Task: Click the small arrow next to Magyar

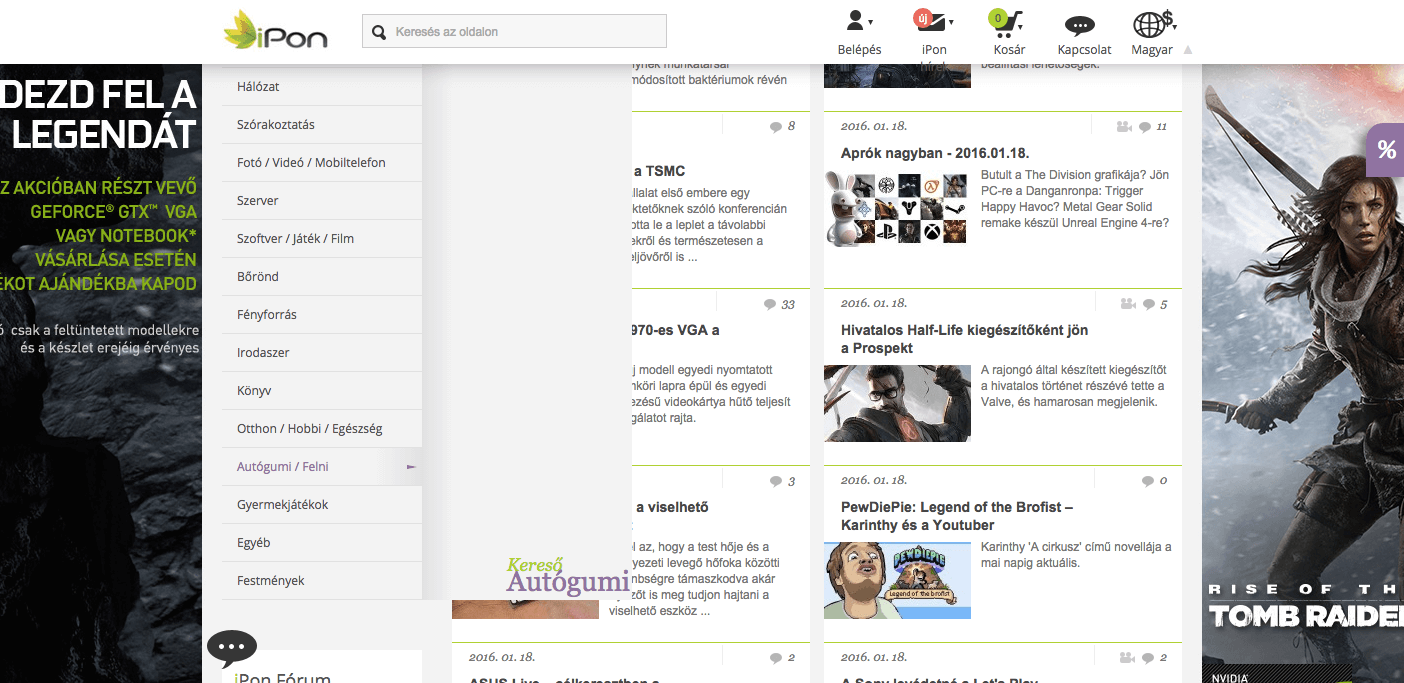Action: pyautogui.click(x=1187, y=50)
